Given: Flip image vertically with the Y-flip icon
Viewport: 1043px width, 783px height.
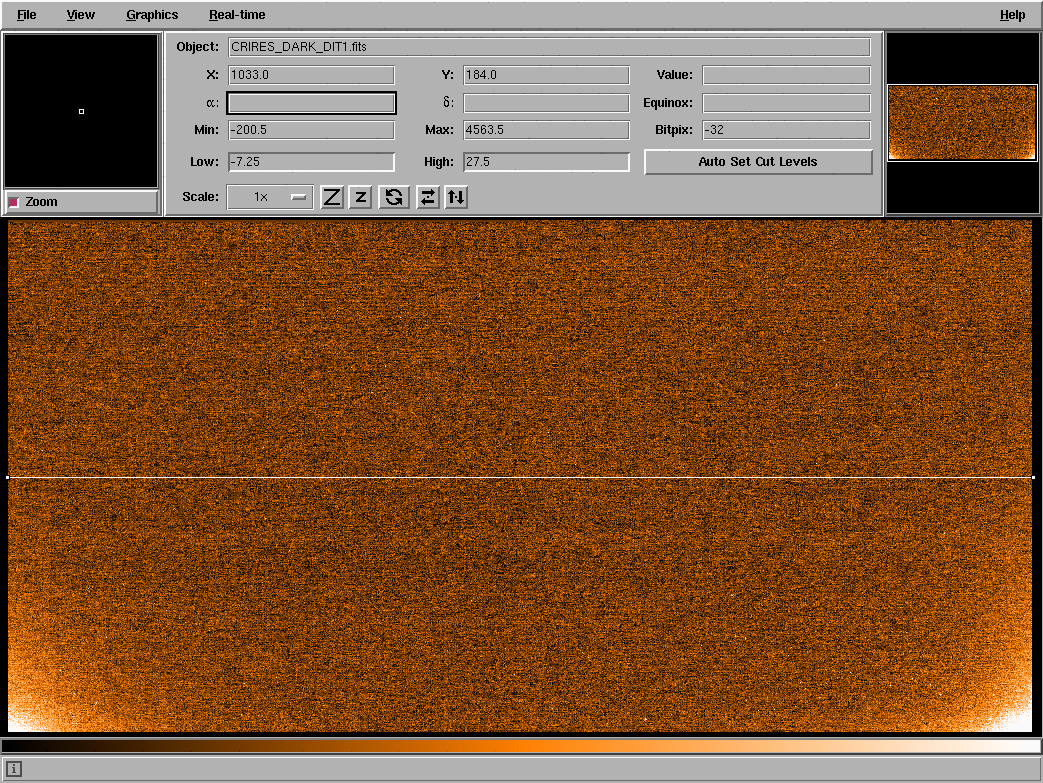Looking at the screenshot, I should (456, 197).
